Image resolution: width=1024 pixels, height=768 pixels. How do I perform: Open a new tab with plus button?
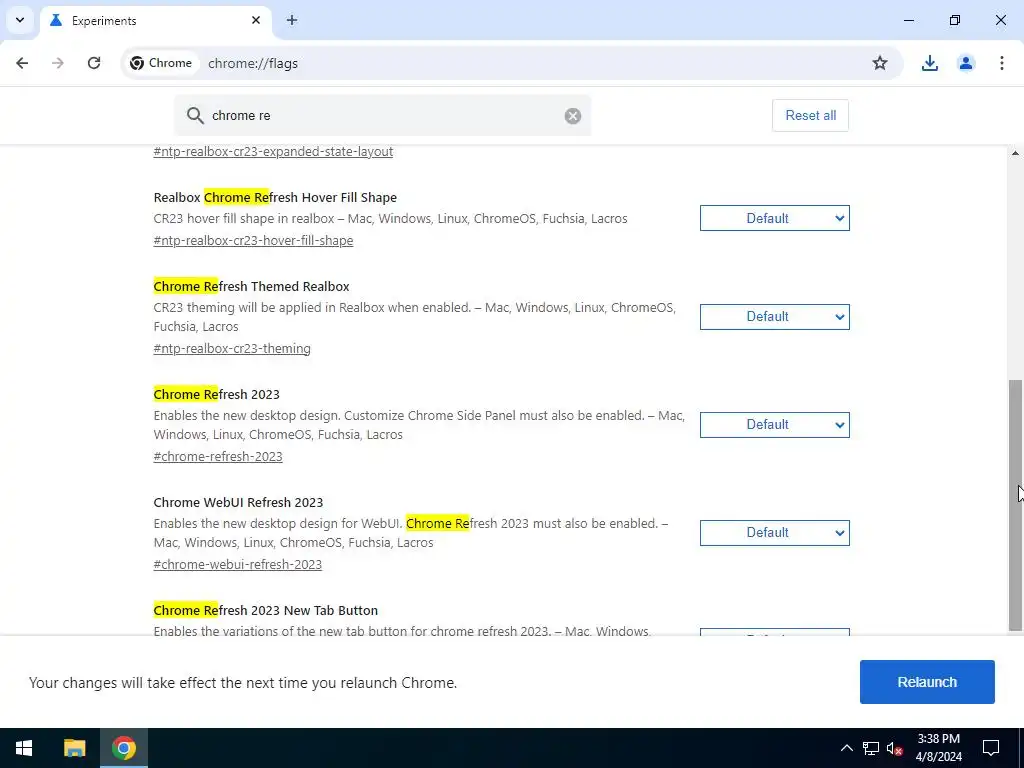292,20
